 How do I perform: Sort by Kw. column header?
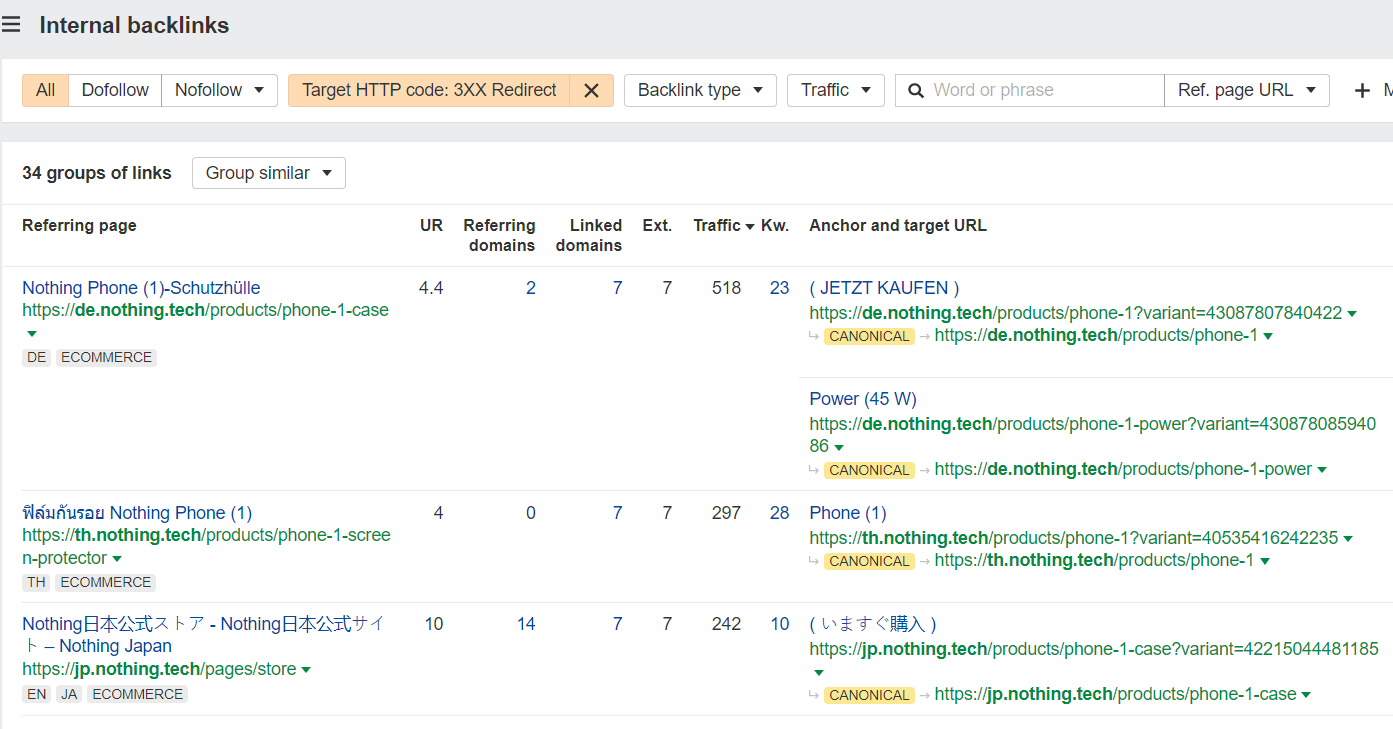[775, 226]
